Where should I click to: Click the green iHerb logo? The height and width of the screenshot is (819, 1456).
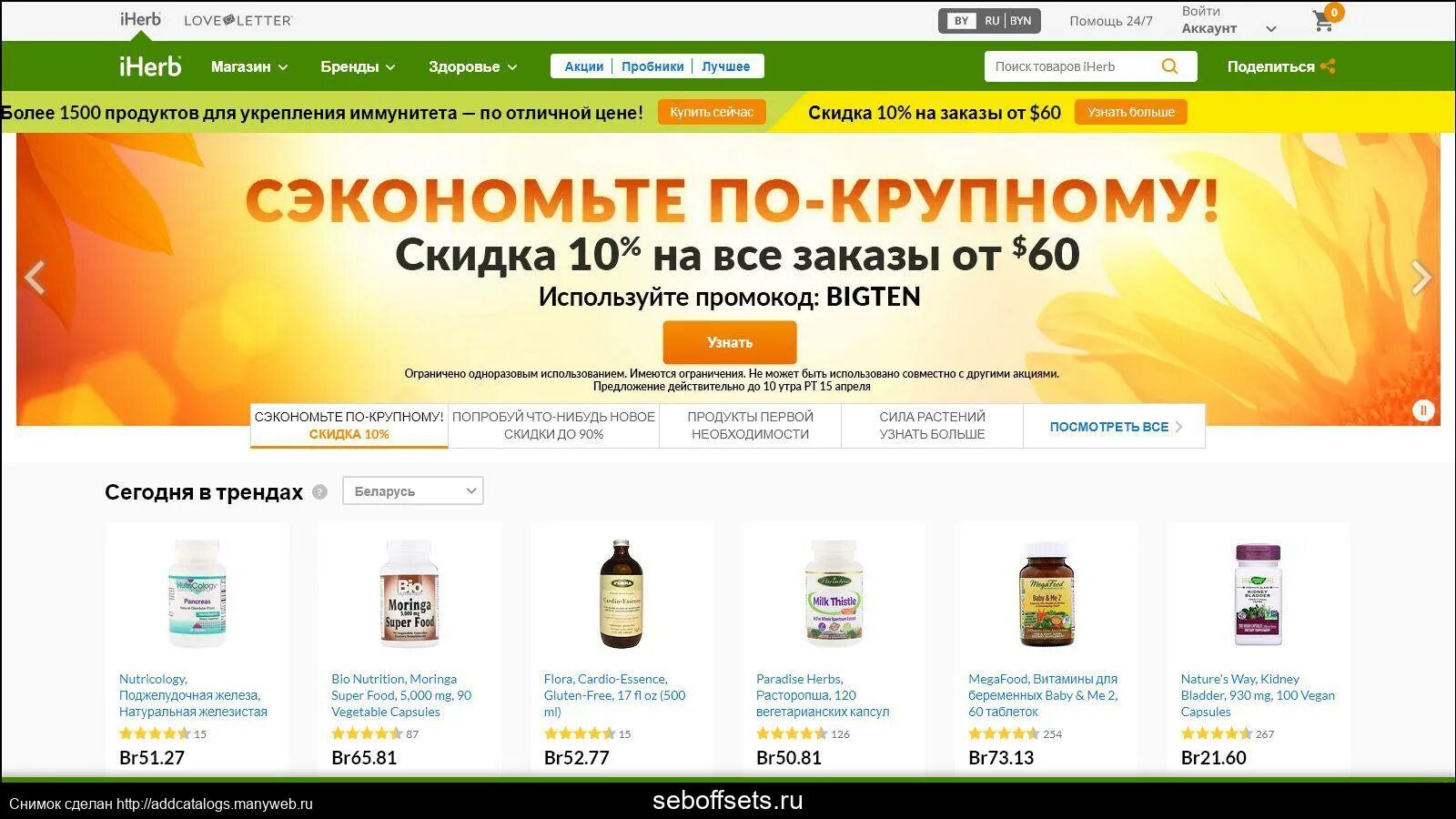coord(150,66)
